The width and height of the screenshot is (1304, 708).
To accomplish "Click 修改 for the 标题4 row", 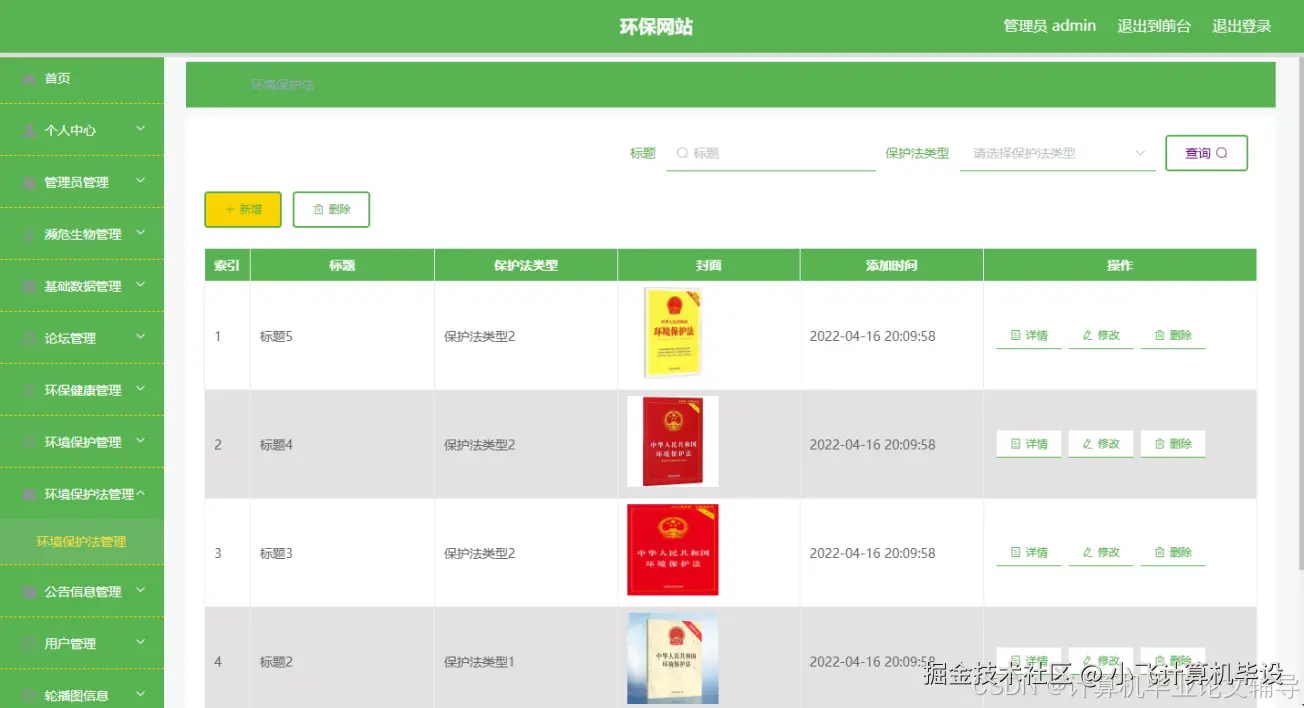I will [x=1101, y=444].
